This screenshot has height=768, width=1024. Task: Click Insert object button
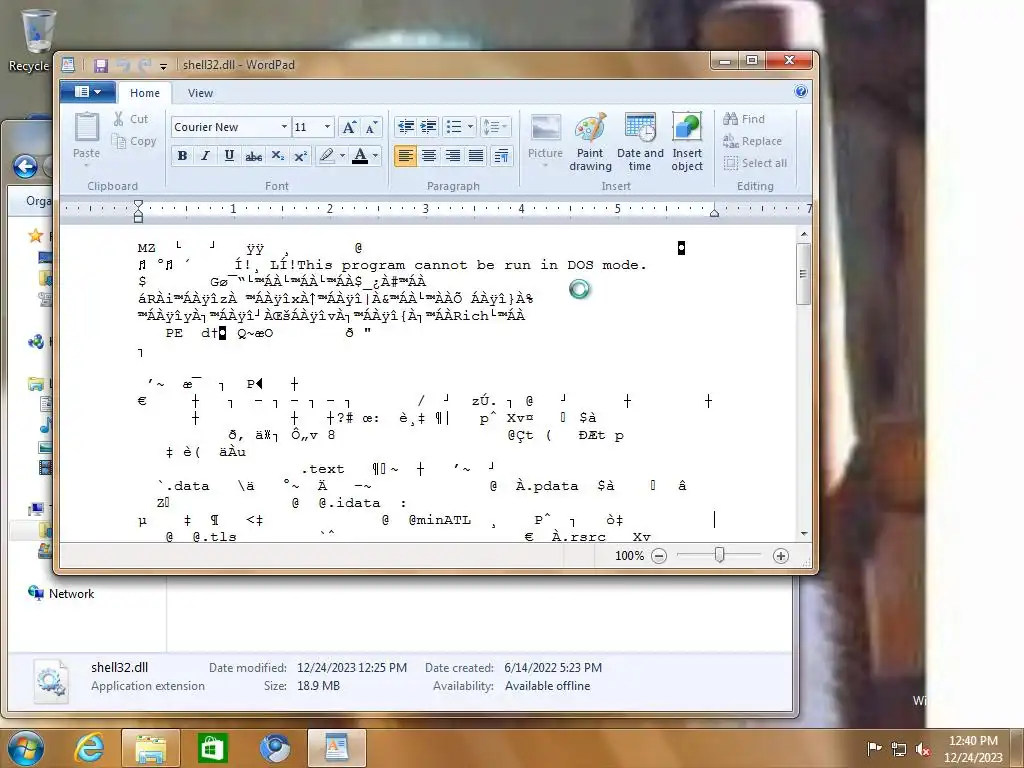(x=687, y=142)
